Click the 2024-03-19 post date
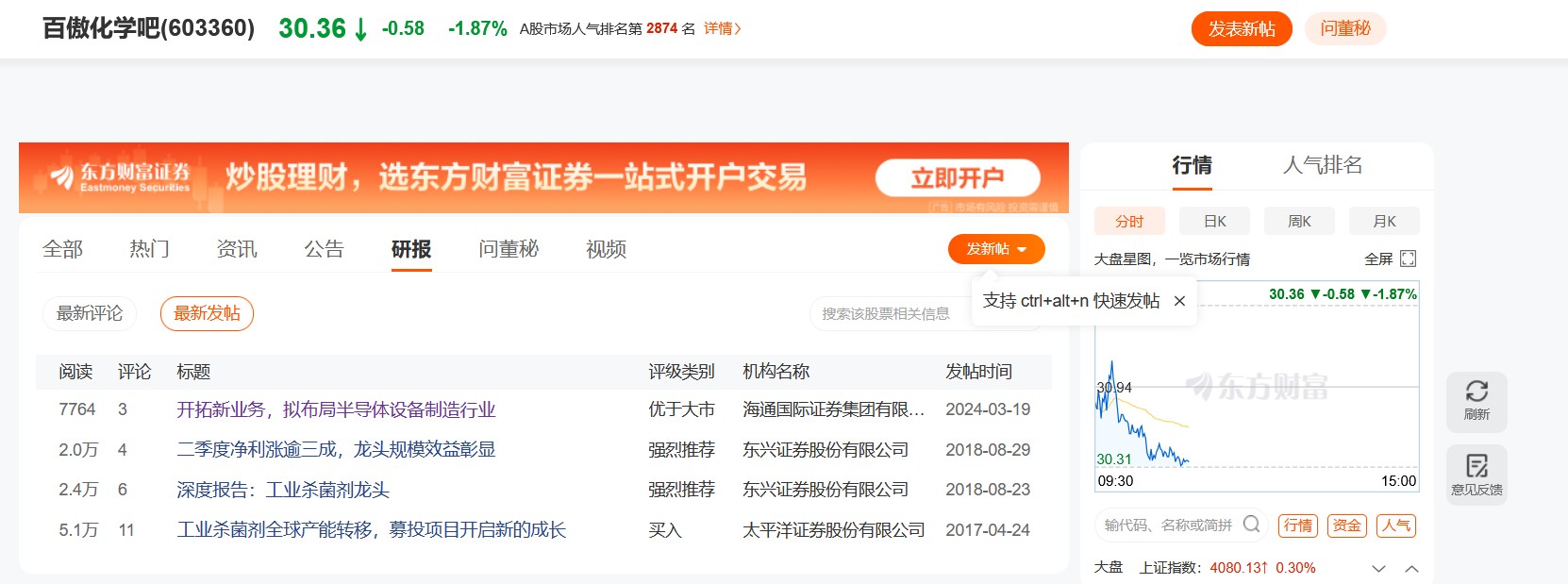The height and width of the screenshot is (584, 1568). pos(988,409)
